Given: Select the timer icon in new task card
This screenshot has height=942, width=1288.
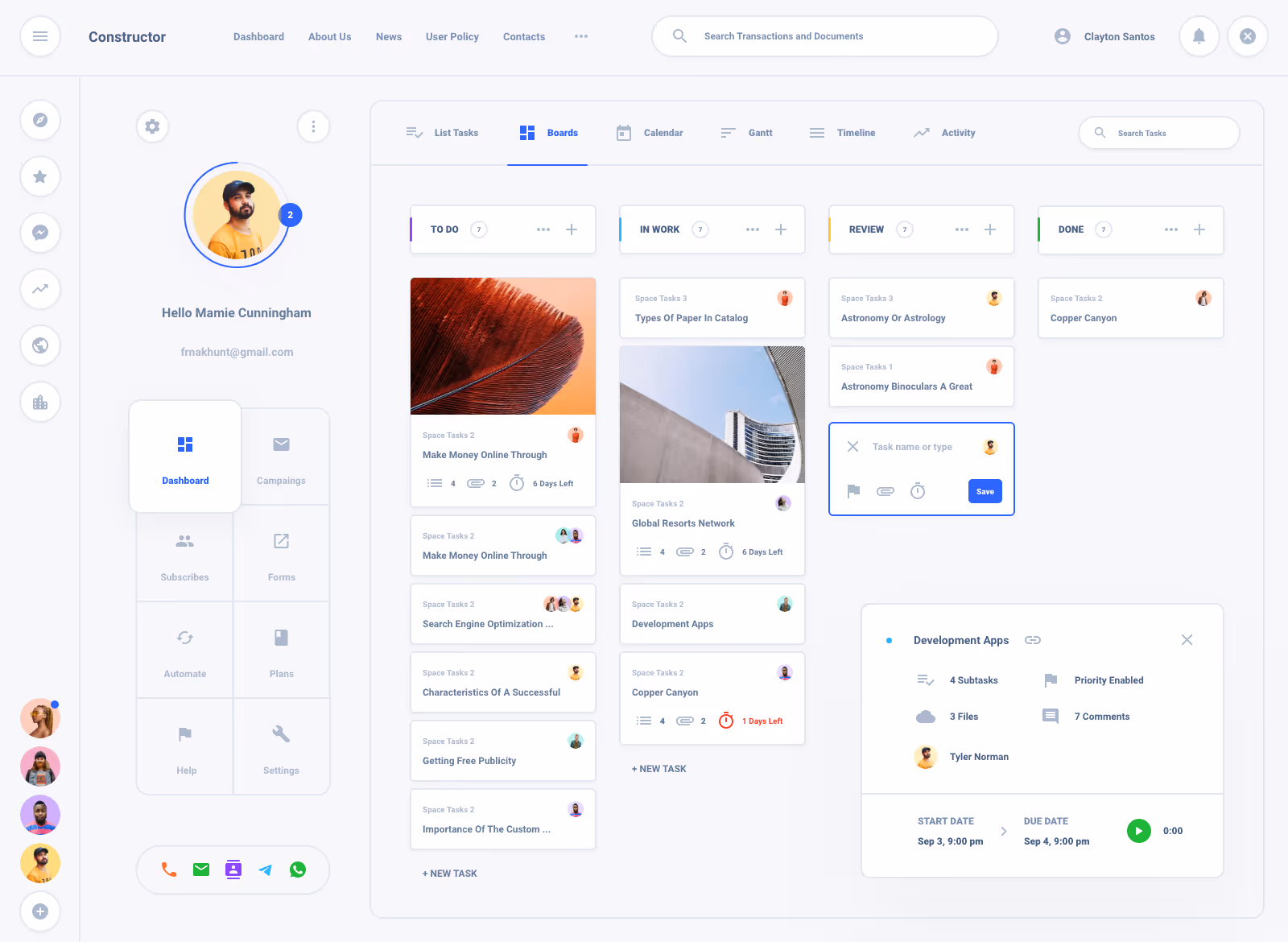Looking at the screenshot, I should click(918, 491).
